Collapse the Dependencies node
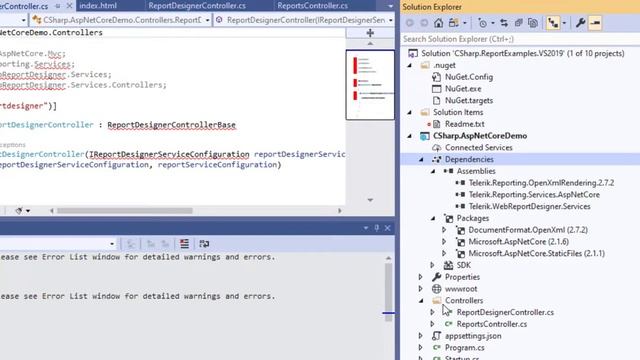Viewport: 640px width, 360px height. pyautogui.click(x=421, y=160)
